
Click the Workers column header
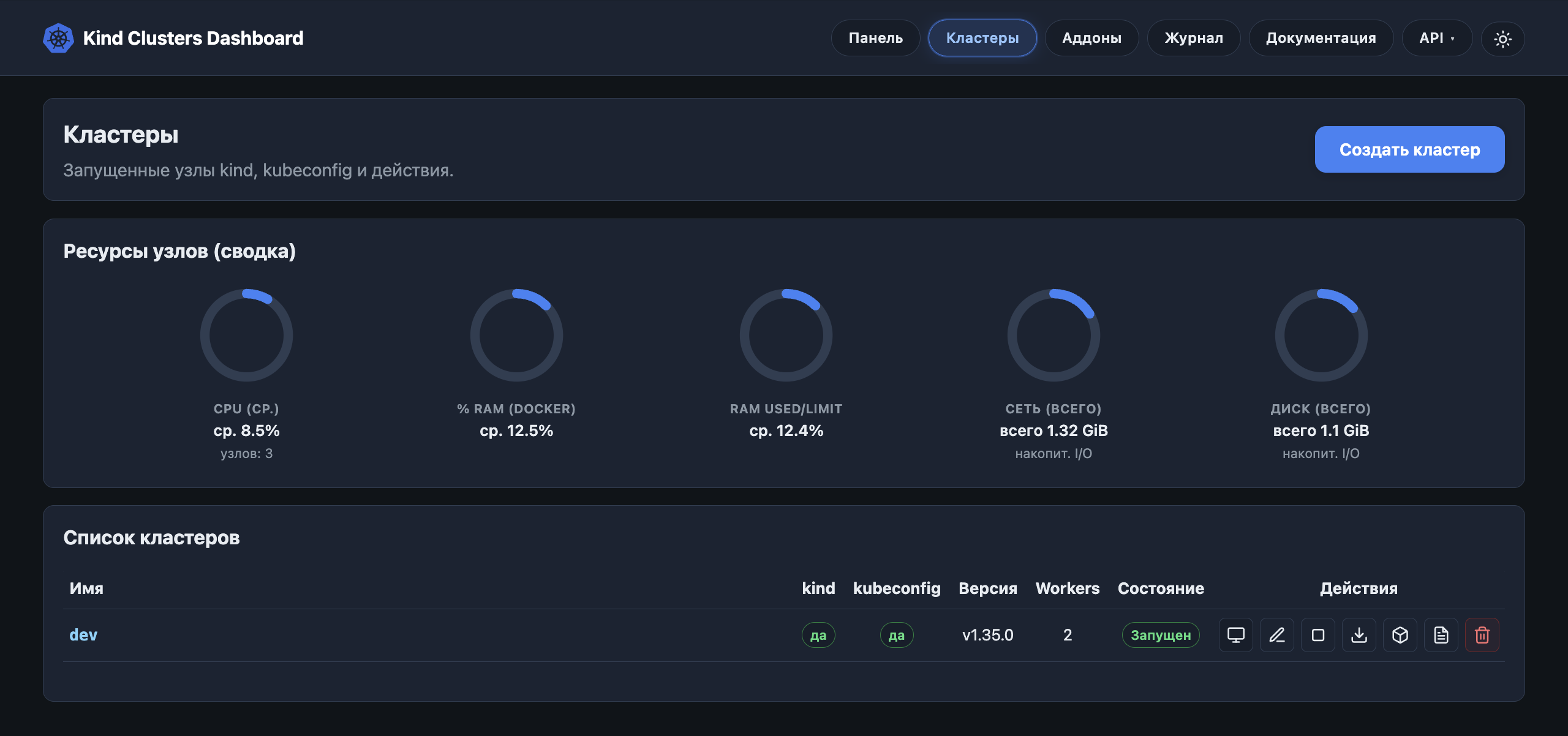coord(1068,588)
